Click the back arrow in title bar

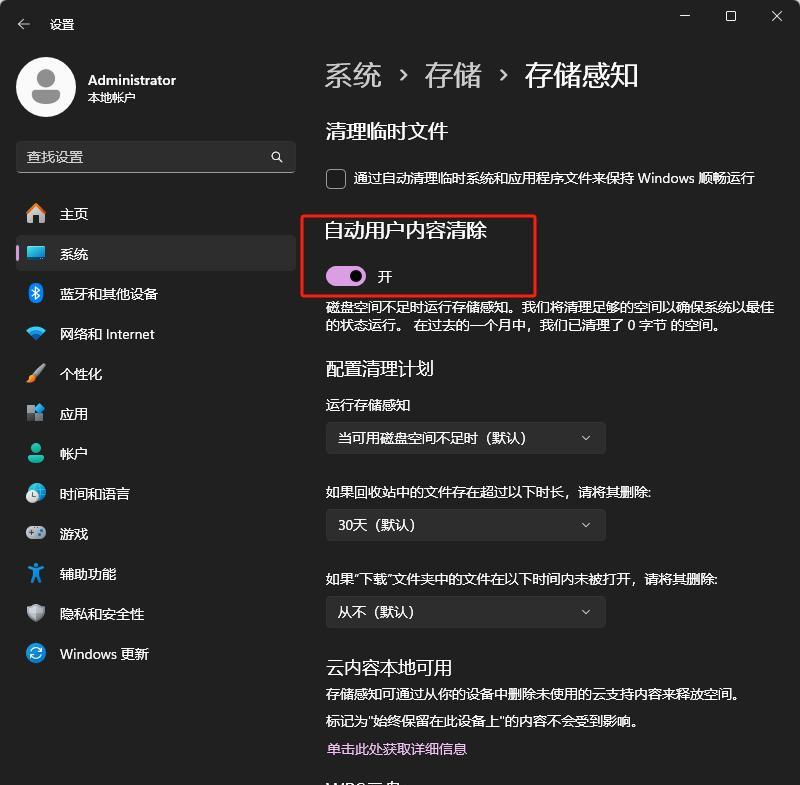tap(24, 24)
